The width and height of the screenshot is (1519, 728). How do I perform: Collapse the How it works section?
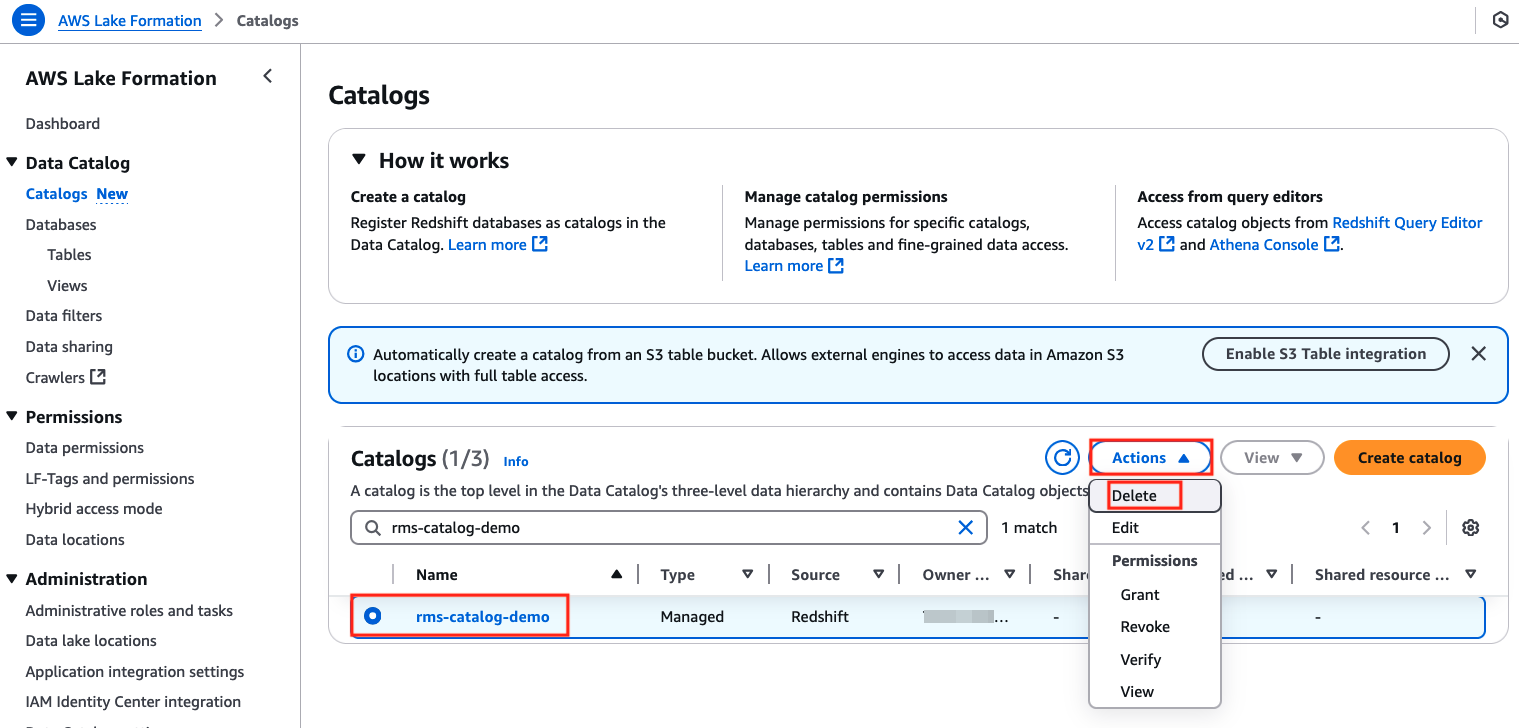pyautogui.click(x=359, y=161)
